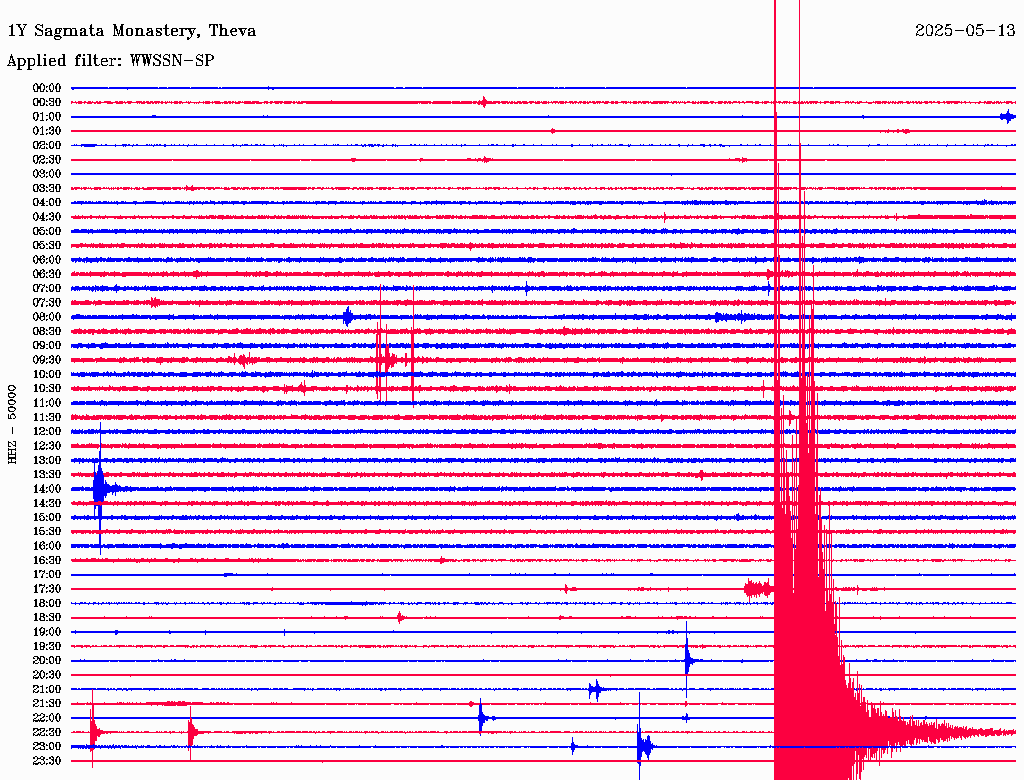The height and width of the screenshot is (780, 1024).
Task: Click the 05:00 time label
Action: [x=47, y=231]
